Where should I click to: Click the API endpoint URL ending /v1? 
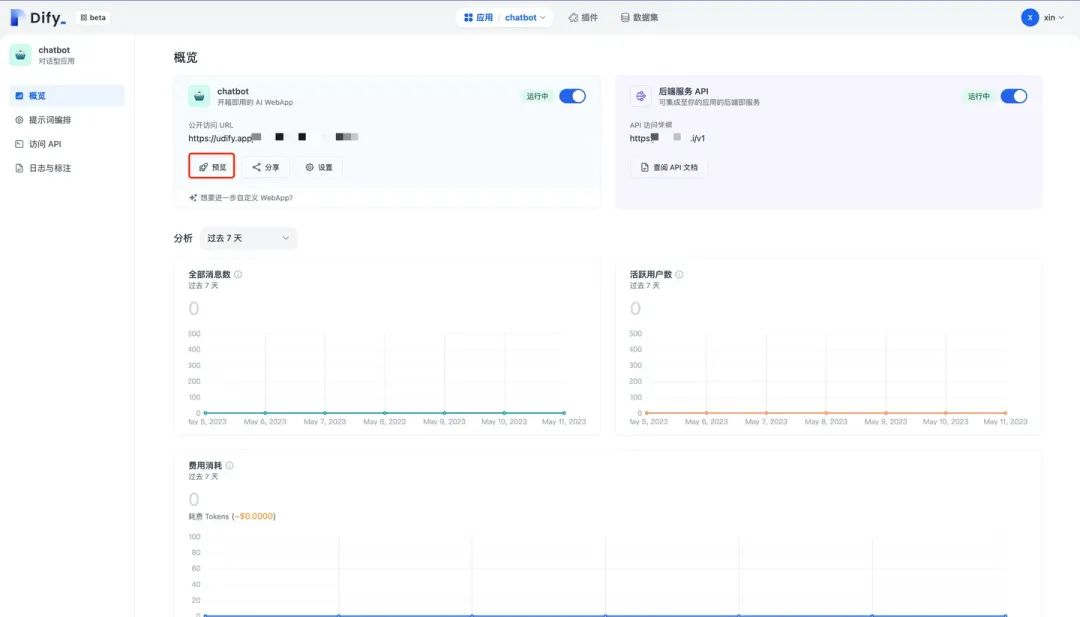coord(667,138)
